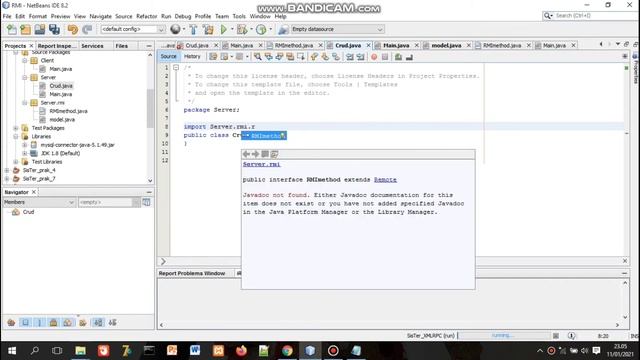
Task: Open the Tools menu
Action: (x=239, y=16)
